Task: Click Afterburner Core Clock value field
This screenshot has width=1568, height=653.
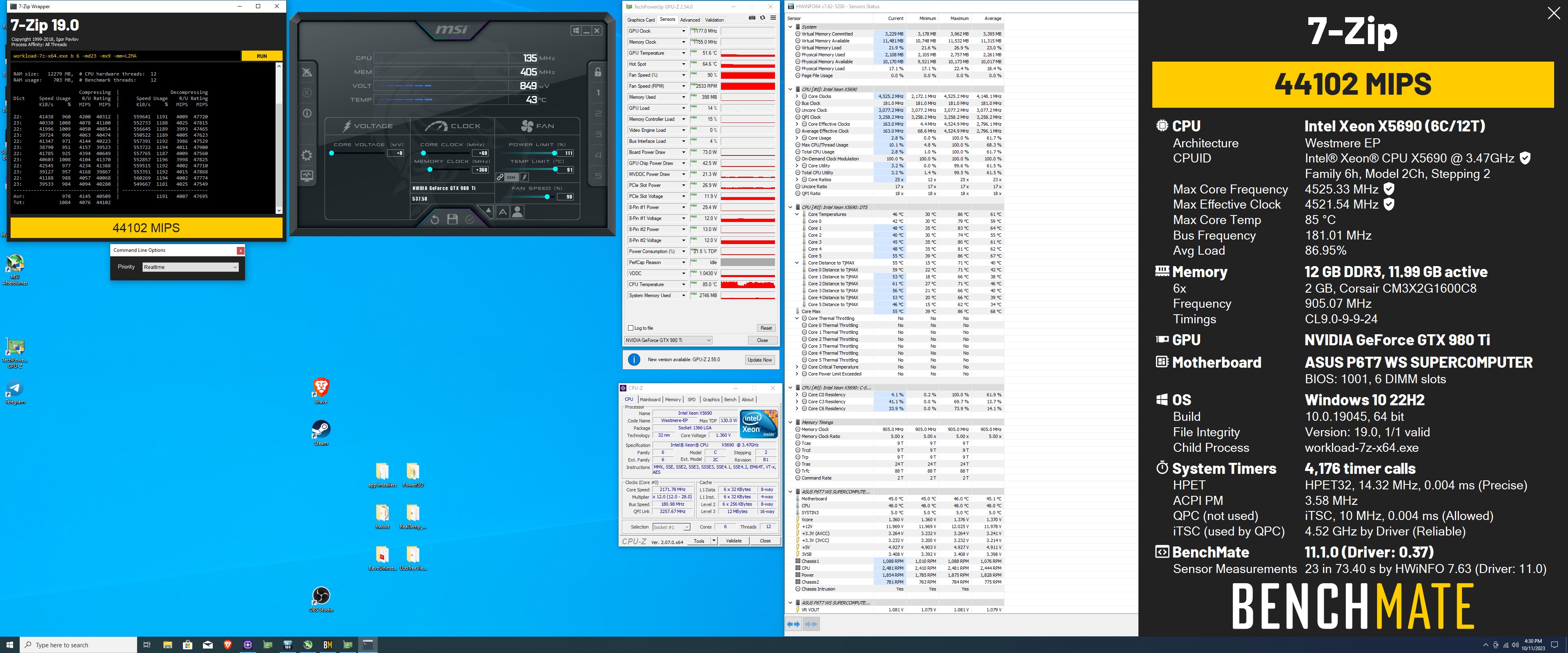Action: (x=481, y=153)
